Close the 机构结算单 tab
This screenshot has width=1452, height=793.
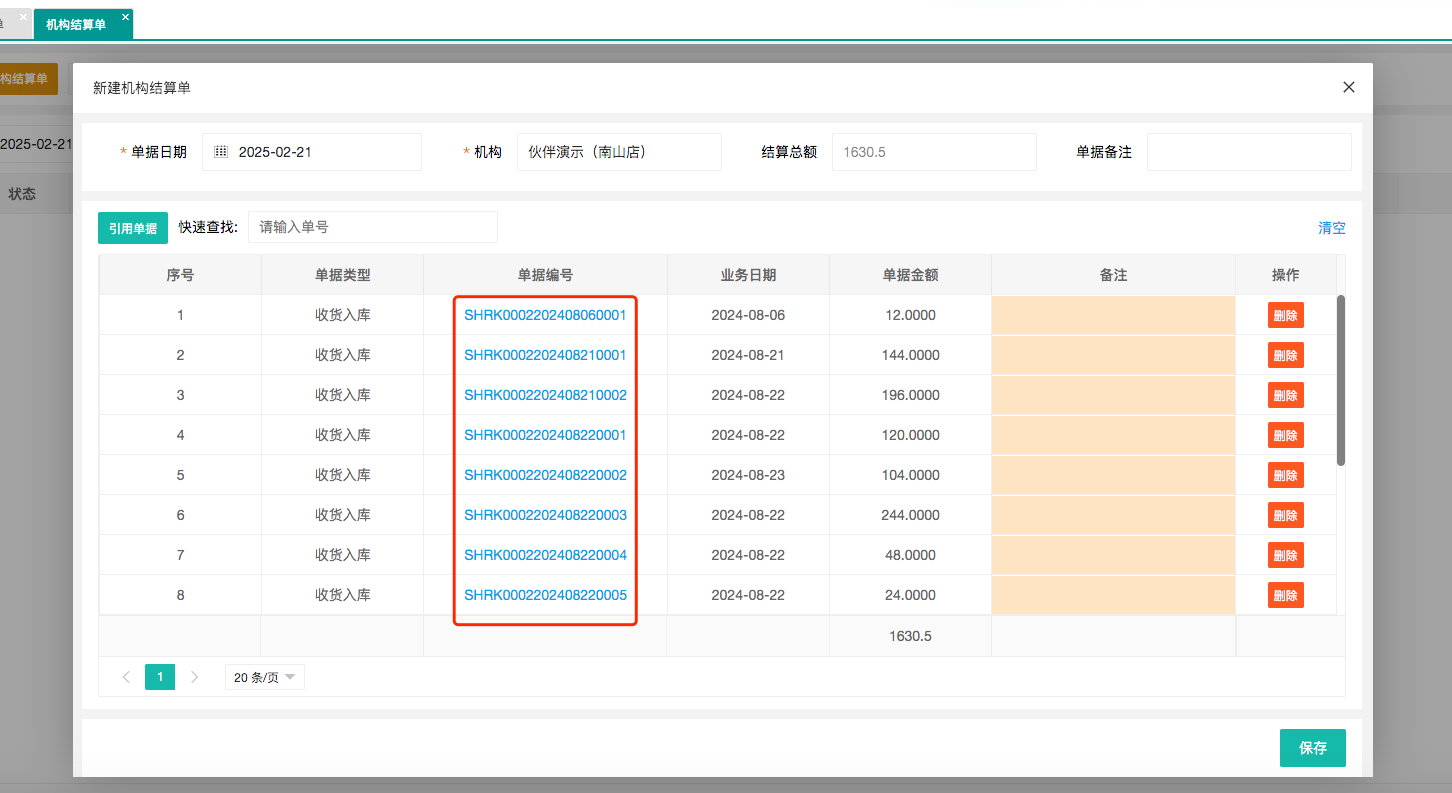click(x=125, y=17)
